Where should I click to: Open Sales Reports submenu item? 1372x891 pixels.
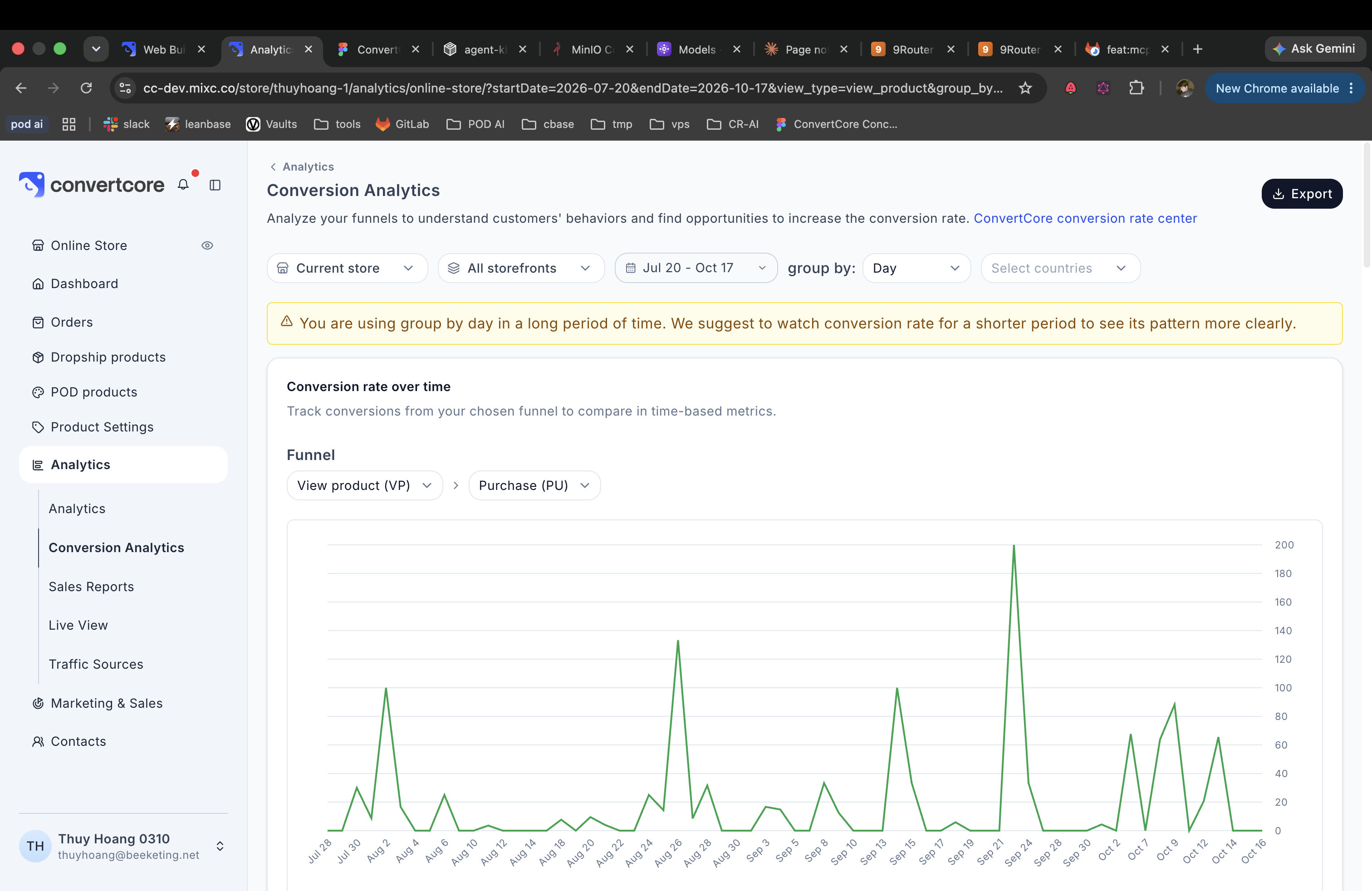[91, 587]
